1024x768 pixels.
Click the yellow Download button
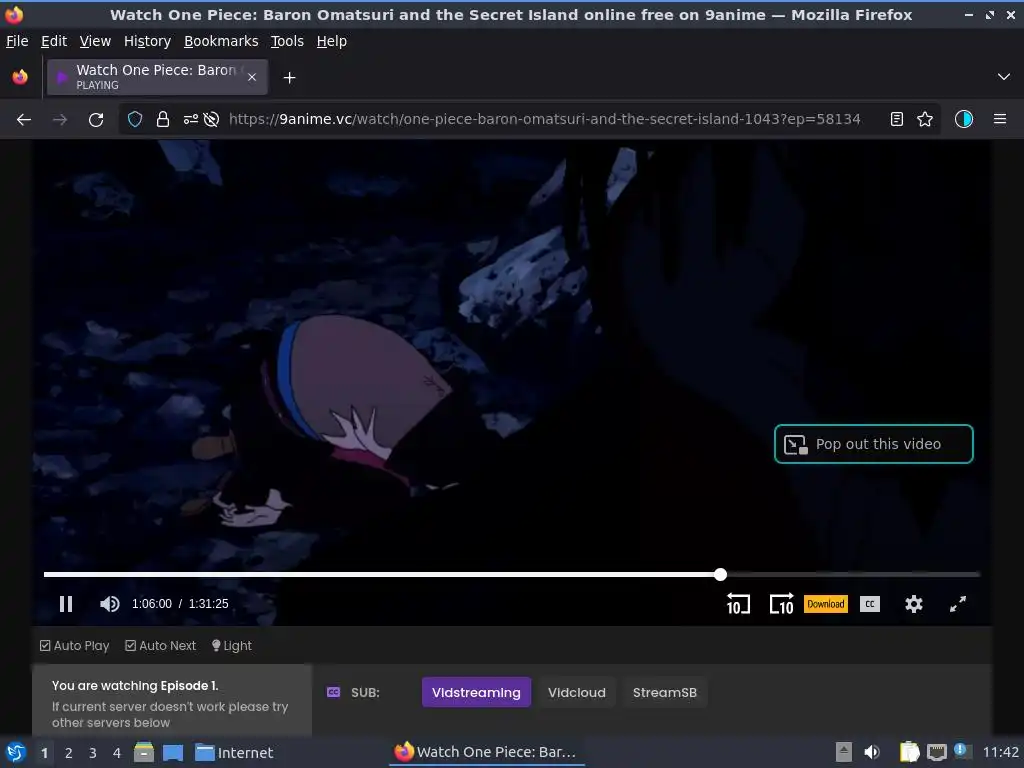825,604
